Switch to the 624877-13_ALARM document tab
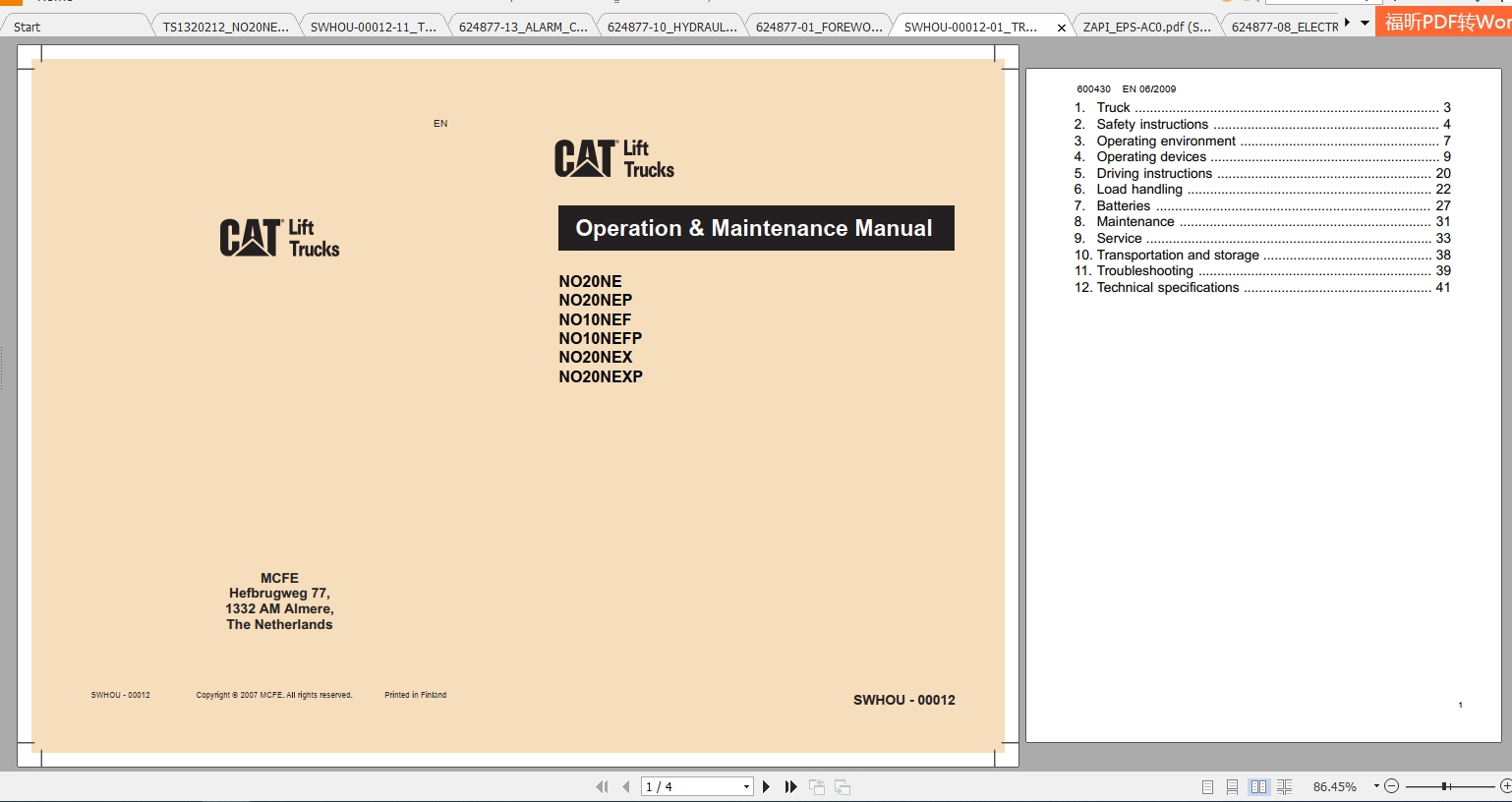The image size is (1512, 802). click(x=524, y=25)
